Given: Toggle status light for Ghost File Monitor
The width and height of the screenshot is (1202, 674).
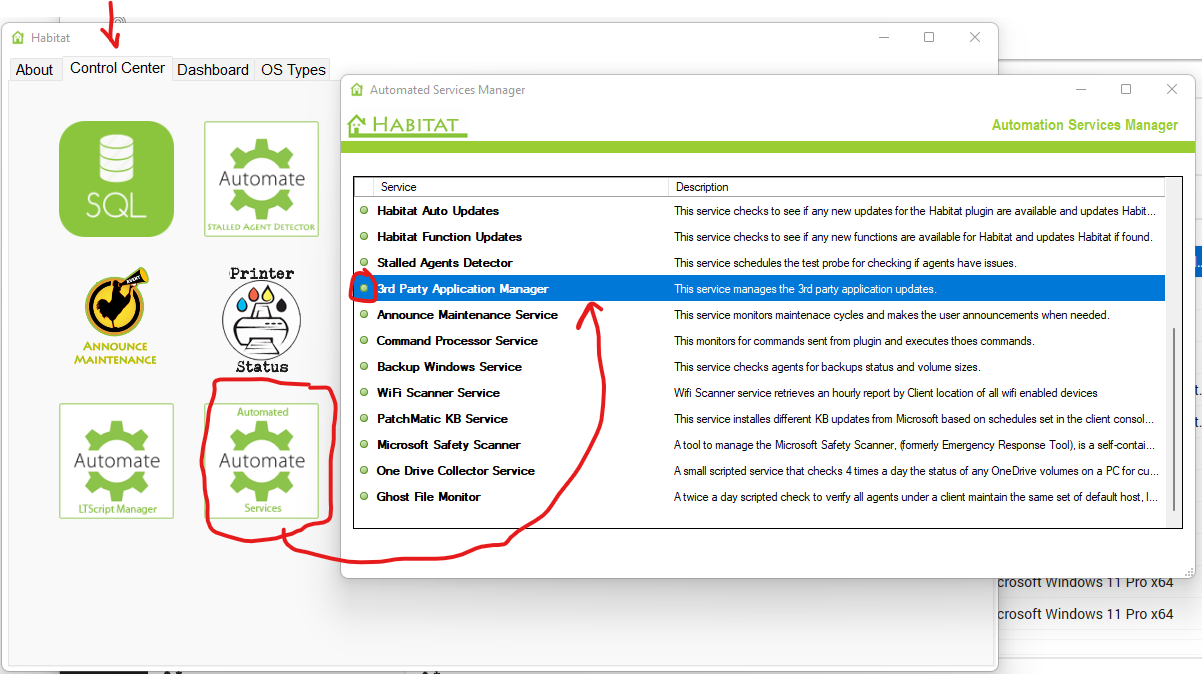Looking at the screenshot, I should coord(364,496).
